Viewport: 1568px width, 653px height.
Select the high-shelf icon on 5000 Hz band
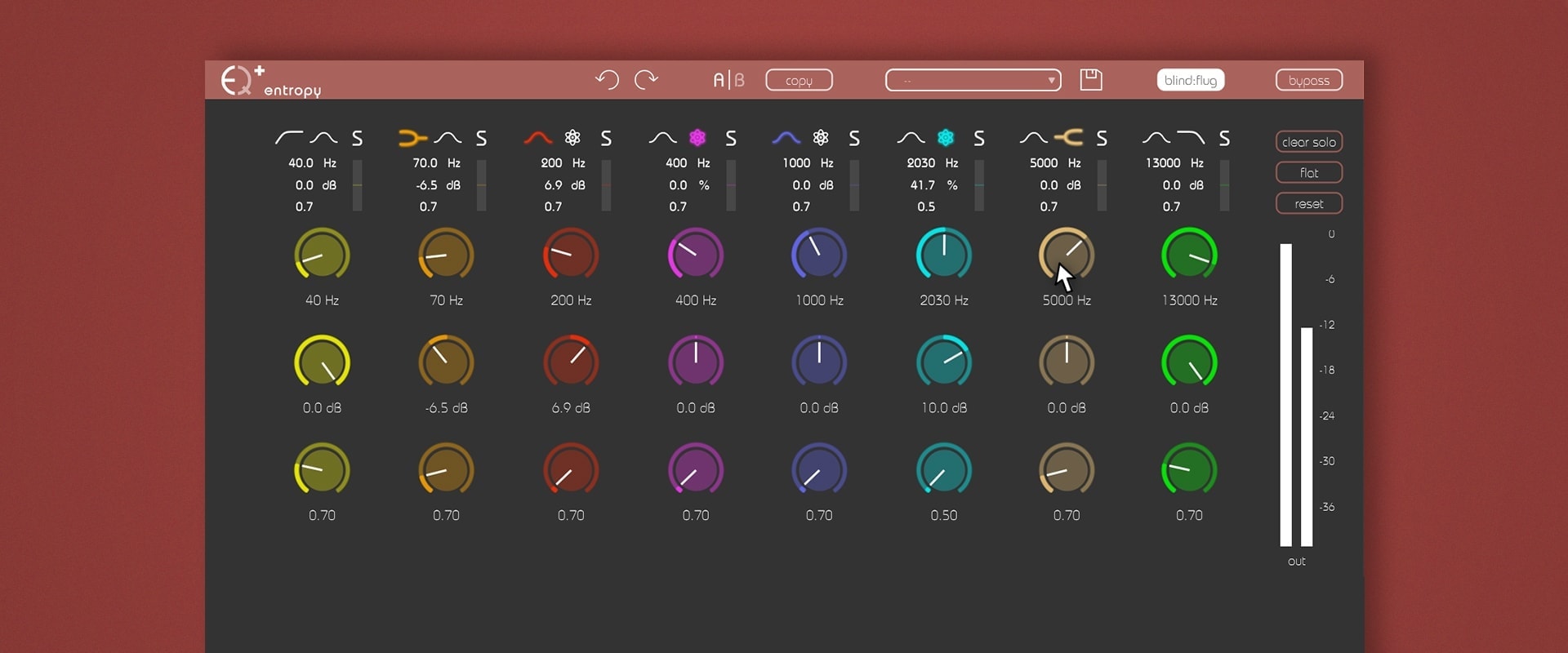(1069, 138)
